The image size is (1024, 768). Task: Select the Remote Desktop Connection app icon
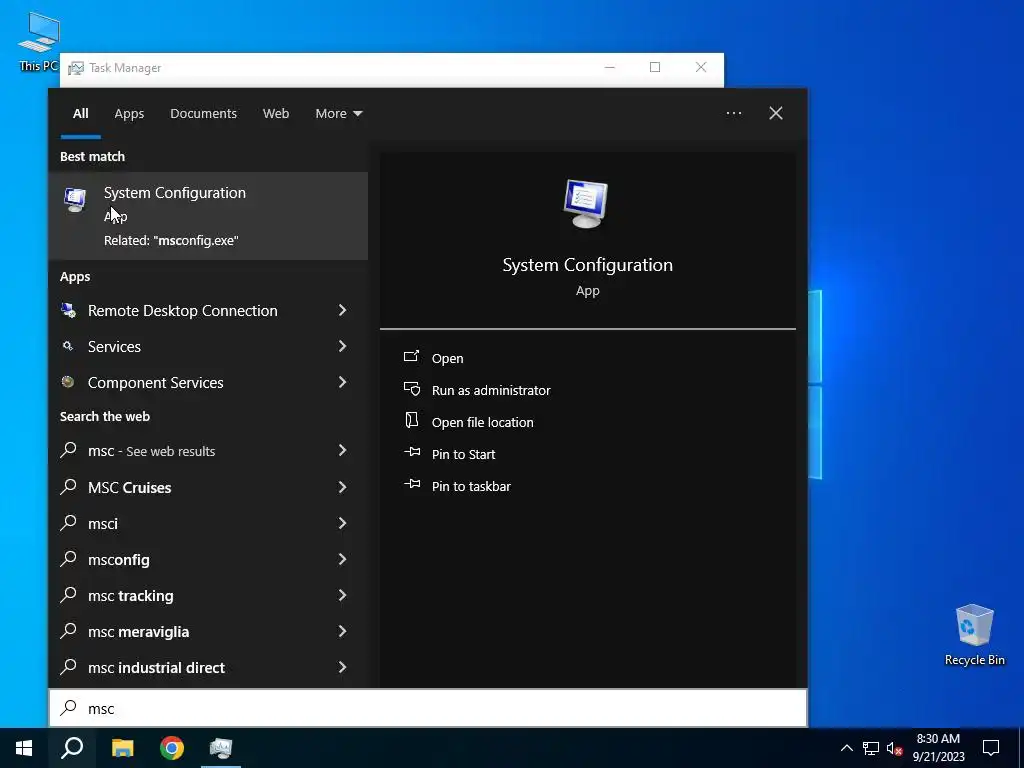coord(68,310)
